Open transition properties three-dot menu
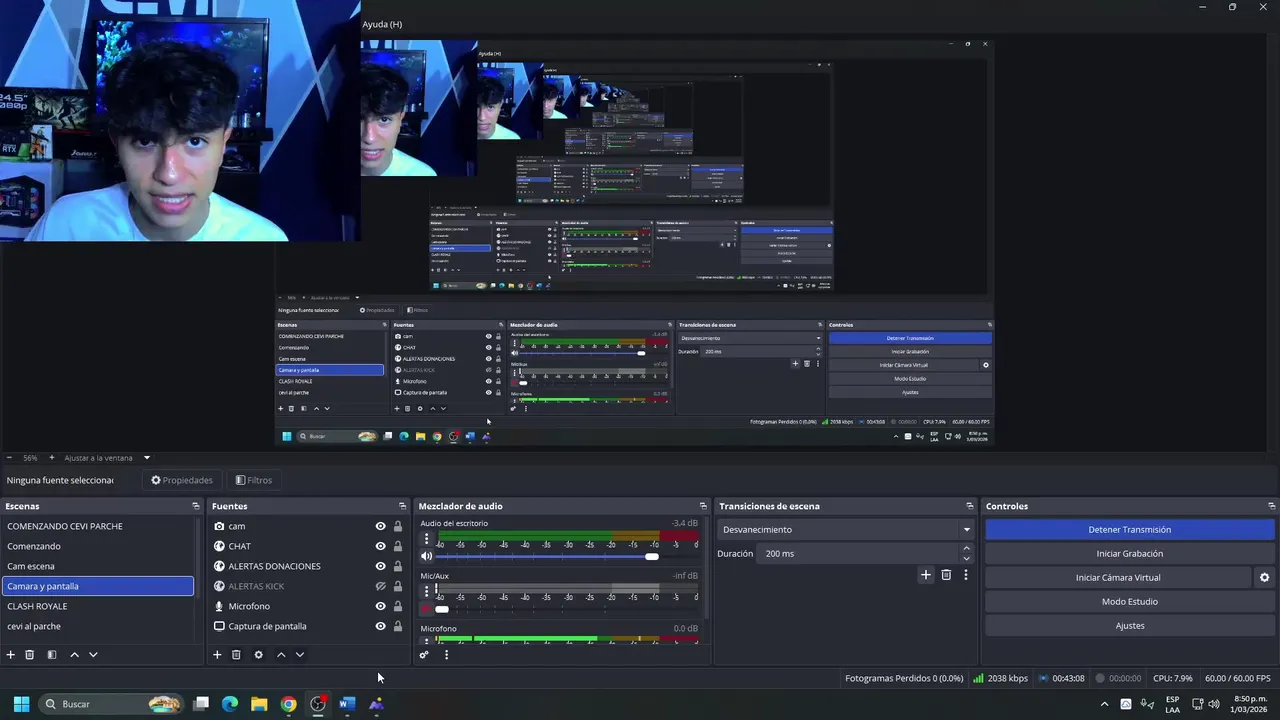1280x720 pixels. 965,575
